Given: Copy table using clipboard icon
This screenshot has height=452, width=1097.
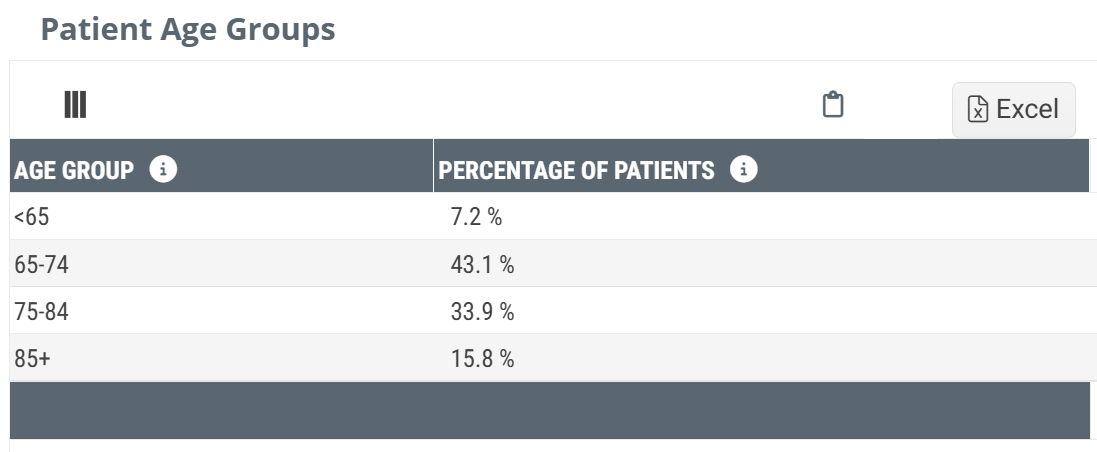Looking at the screenshot, I should pos(833,104).
